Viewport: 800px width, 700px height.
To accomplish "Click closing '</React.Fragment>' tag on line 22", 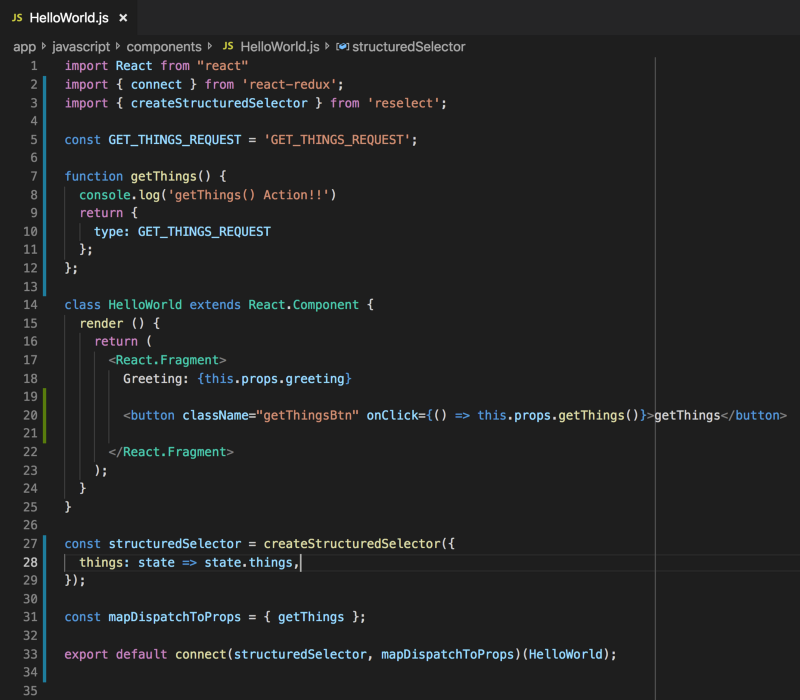I will click(x=171, y=452).
